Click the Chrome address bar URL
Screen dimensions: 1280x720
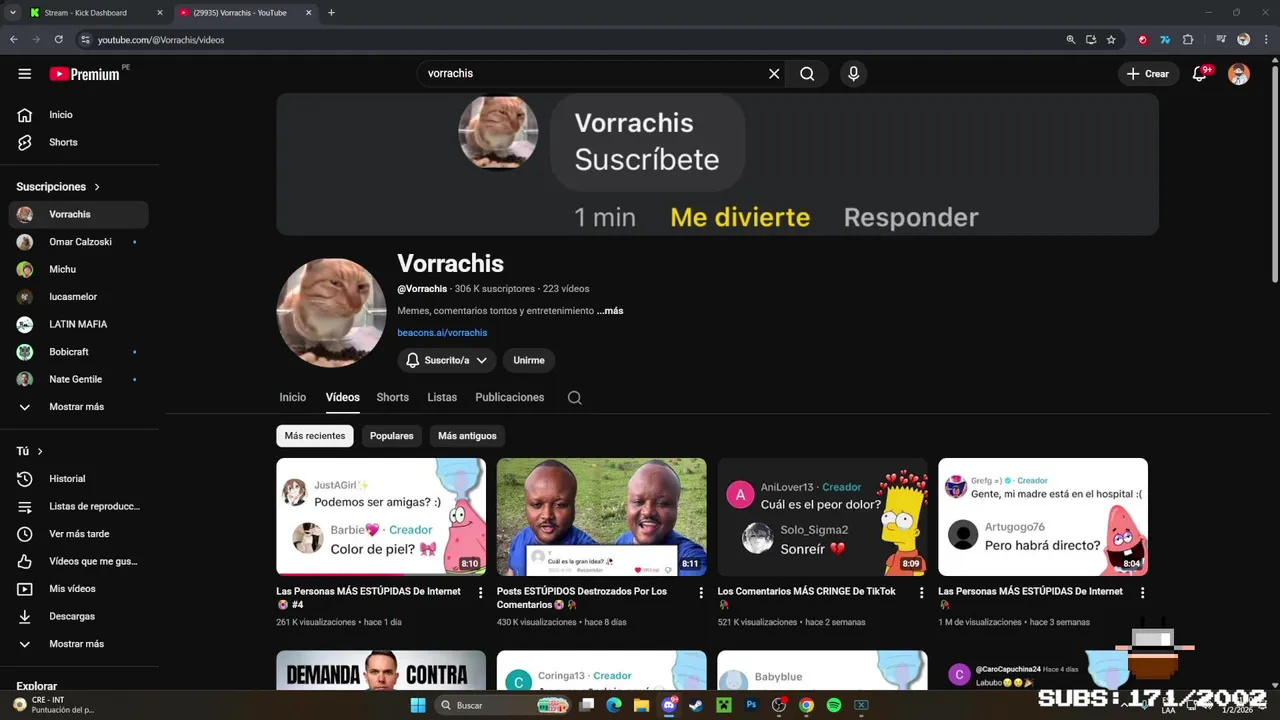point(161,40)
